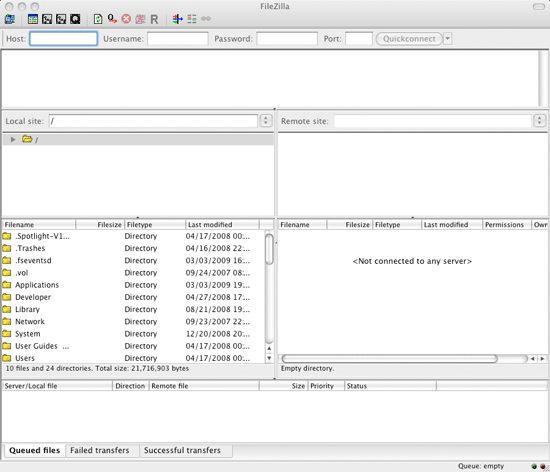Open the Site Manager
Screen dimensions: 550x472
(x=10, y=19)
